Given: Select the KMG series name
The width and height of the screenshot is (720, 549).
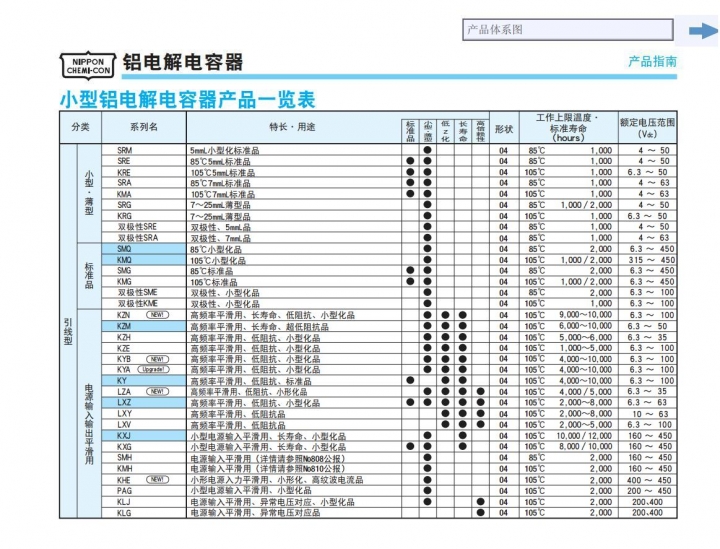Looking at the screenshot, I should point(124,282).
